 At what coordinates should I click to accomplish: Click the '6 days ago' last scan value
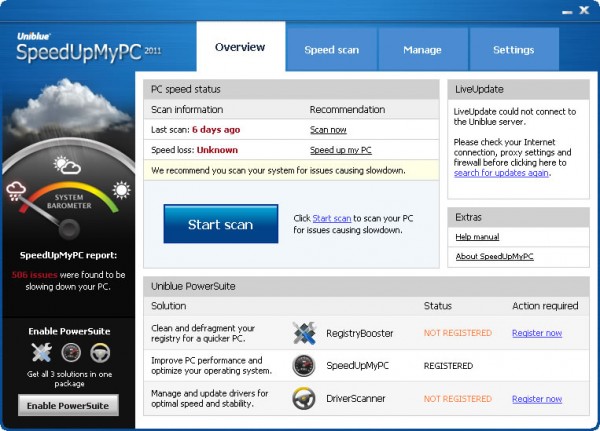(216, 130)
